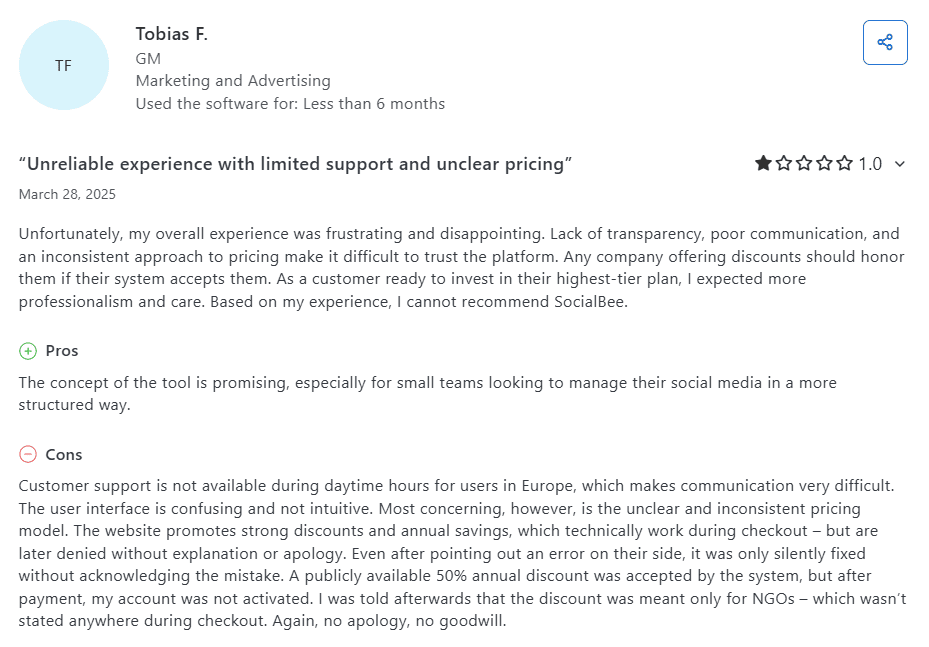Open the review titled Unreliable experience
The width and height of the screenshot is (929, 647).
click(x=293, y=163)
